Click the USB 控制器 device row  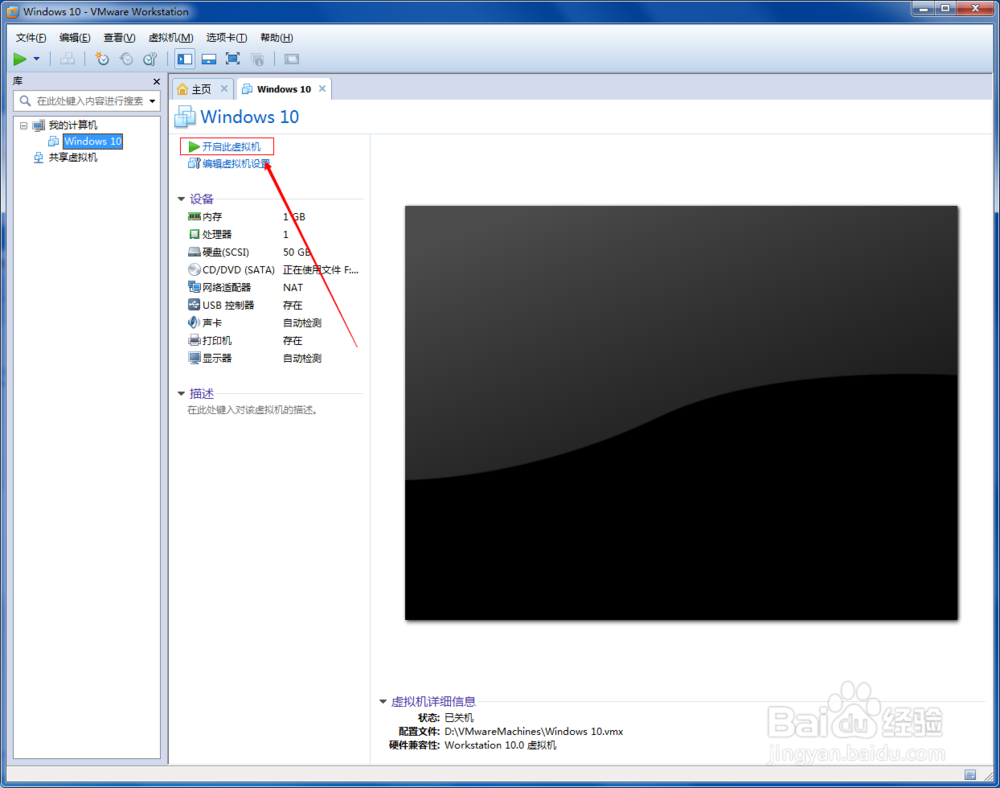[x=273, y=305]
